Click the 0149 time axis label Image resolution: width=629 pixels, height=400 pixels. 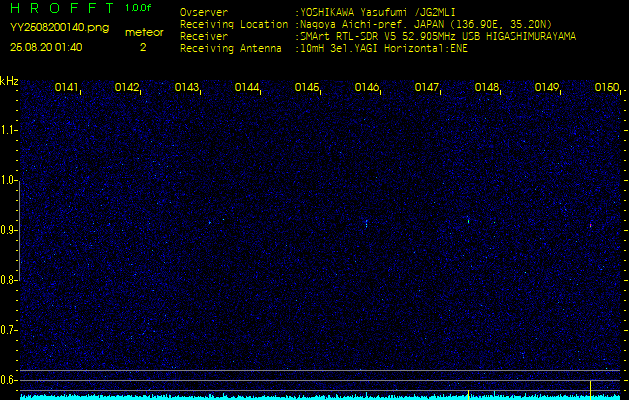[x=547, y=87]
